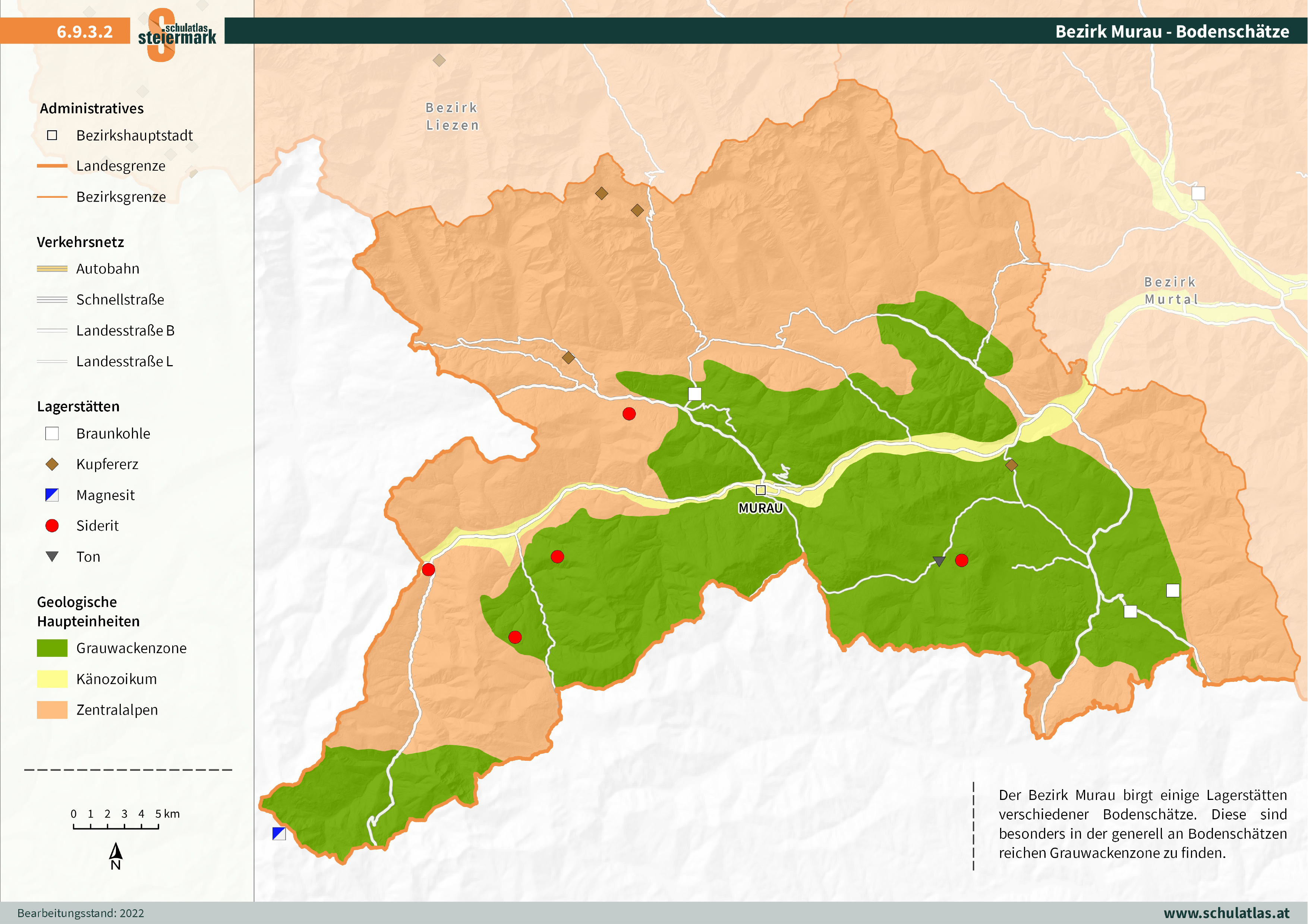Click the Siderit dot west of Murau

pos(629,414)
